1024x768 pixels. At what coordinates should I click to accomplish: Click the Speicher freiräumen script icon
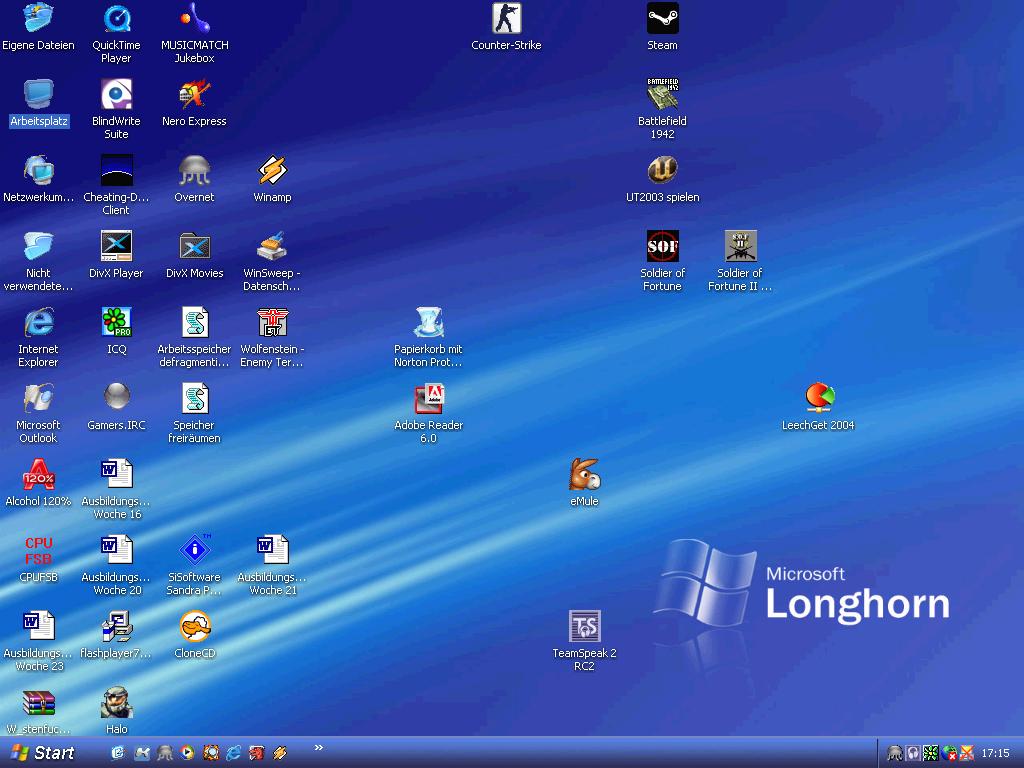pyautogui.click(x=194, y=398)
